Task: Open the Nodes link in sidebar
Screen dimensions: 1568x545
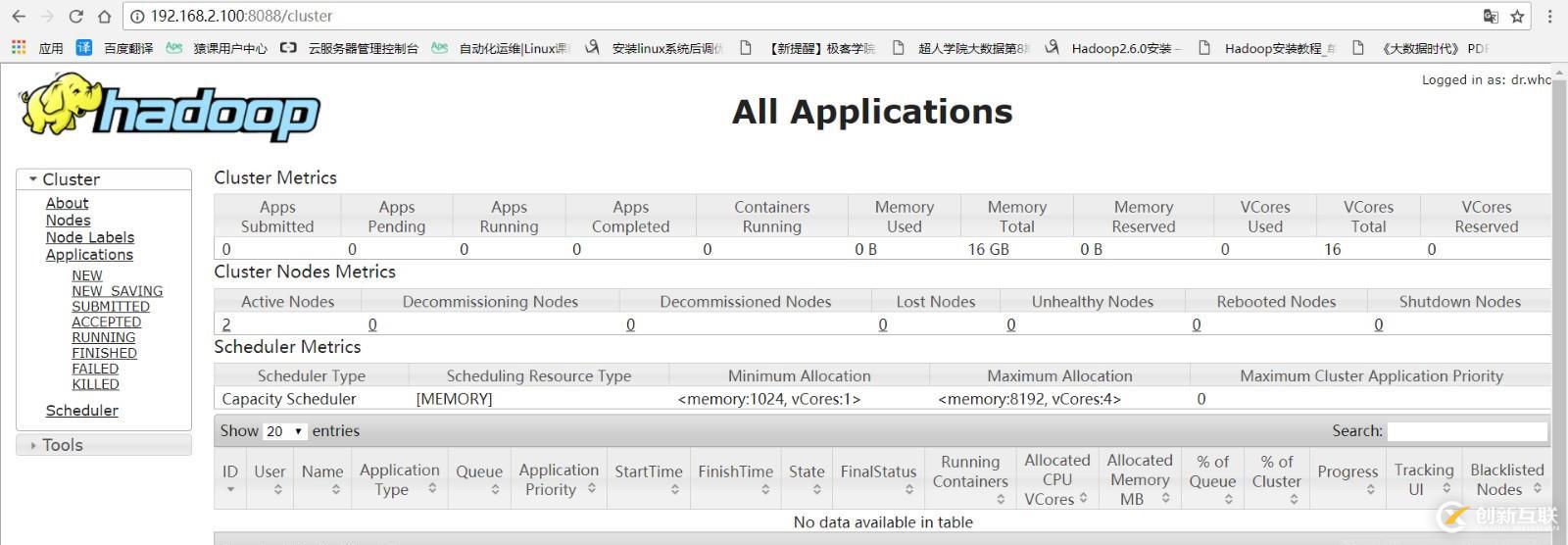Action: tap(68, 221)
